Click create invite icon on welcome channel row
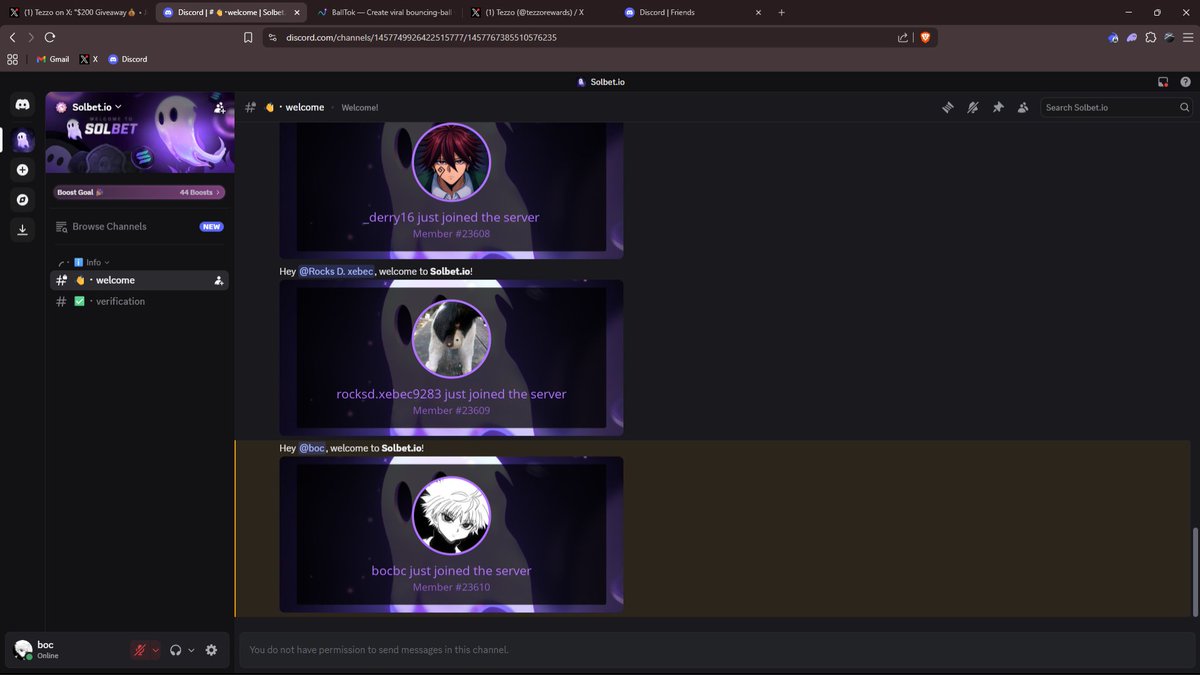 pyautogui.click(x=218, y=281)
